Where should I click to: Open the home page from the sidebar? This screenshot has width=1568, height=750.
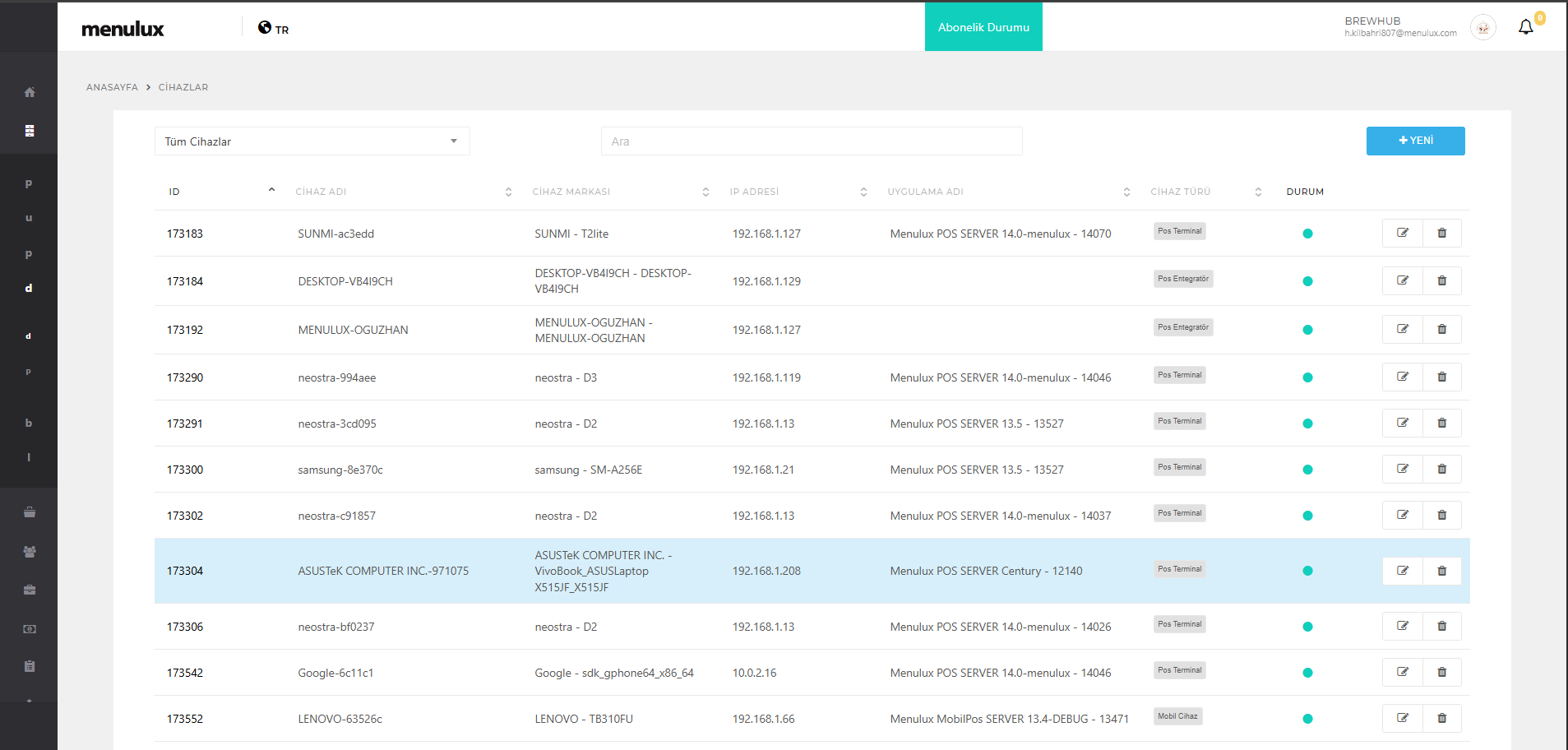point(30,92)
